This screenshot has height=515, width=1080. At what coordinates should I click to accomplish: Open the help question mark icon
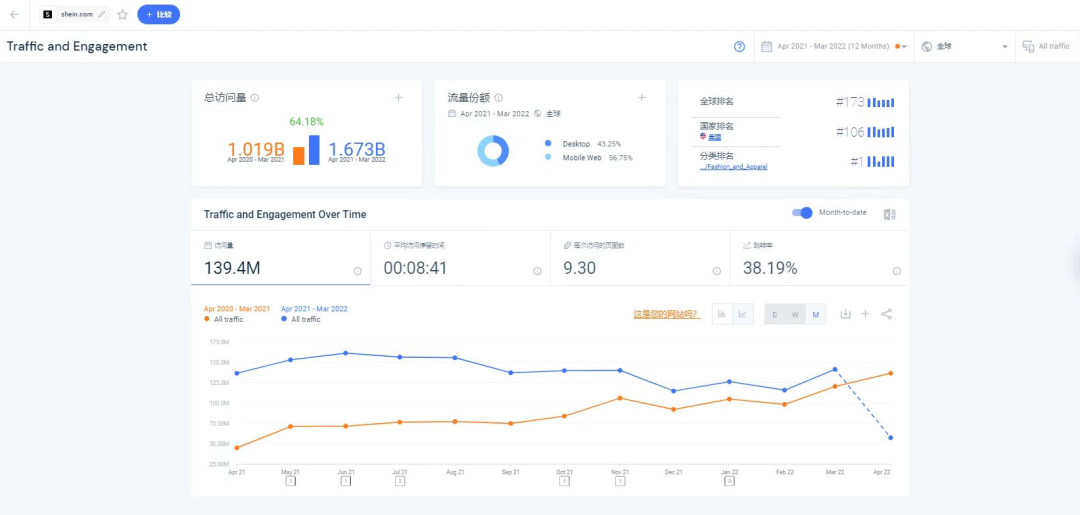point(739,46)
